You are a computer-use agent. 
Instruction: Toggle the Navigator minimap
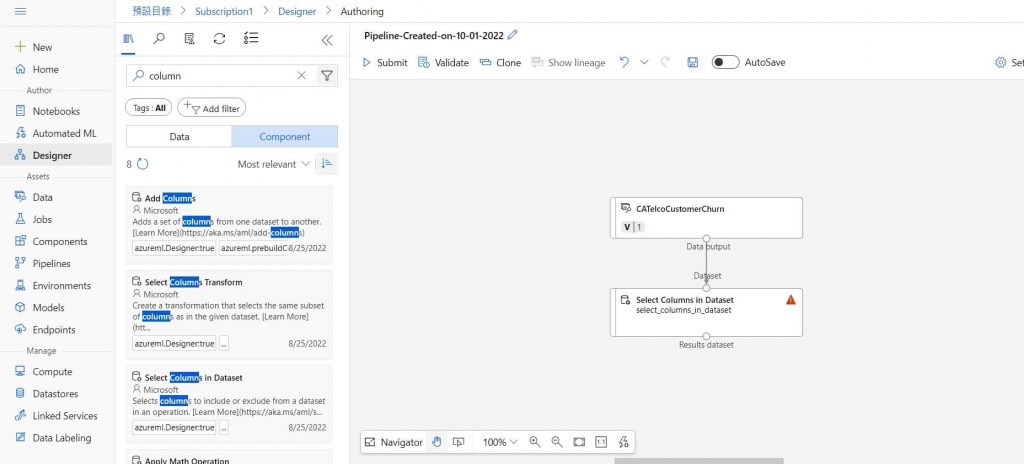pyautogui.click(x=394, y=442)
